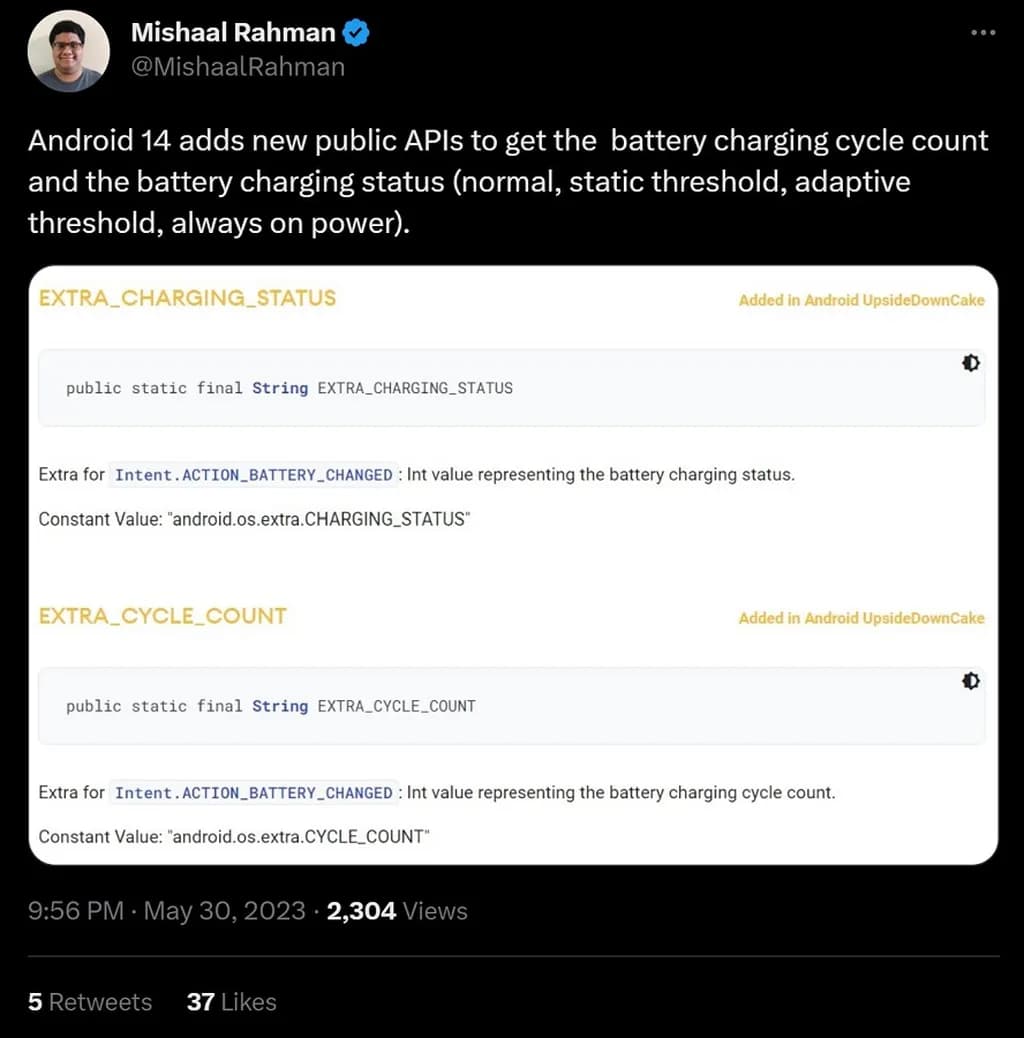This screenshot has width=1024, height=1038.
Task: Click Mishaal Rahman's profile picture
Action: click(x=68, y=52)
